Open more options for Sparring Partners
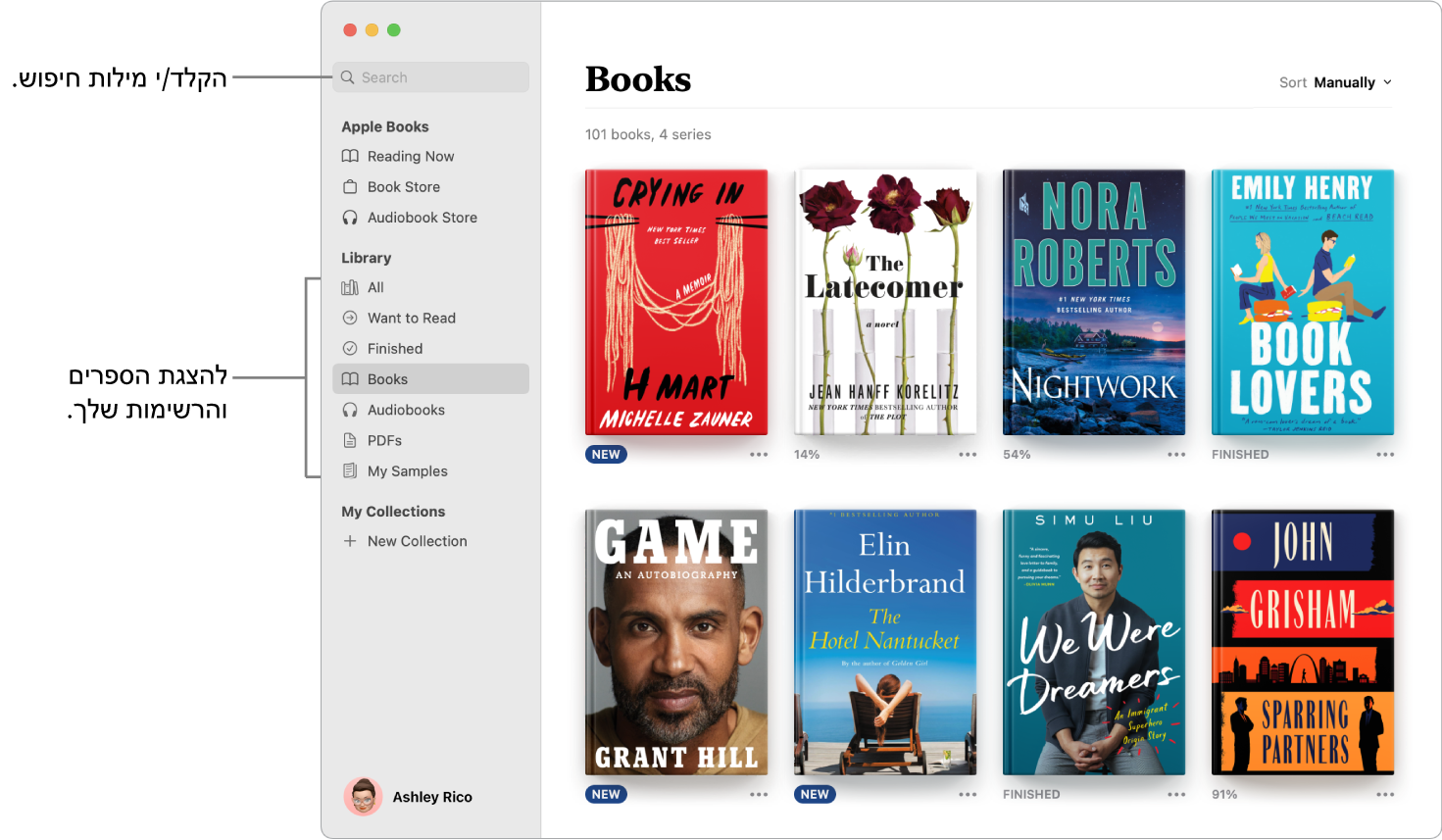Image resolution: width=1442 pixels, height=840 pixels. 1385,795
